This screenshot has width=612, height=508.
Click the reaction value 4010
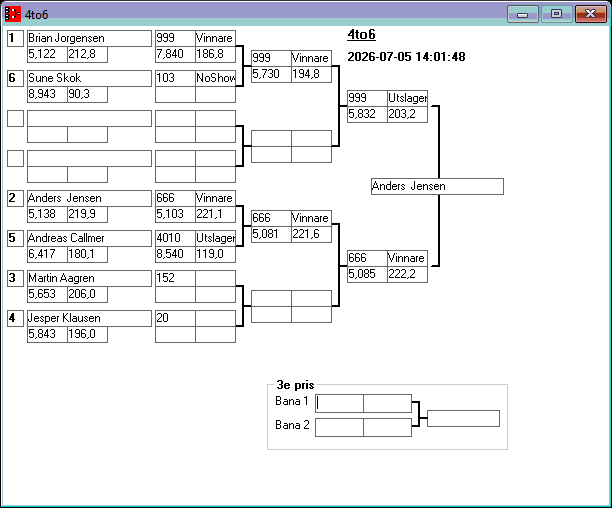(175, 238)
